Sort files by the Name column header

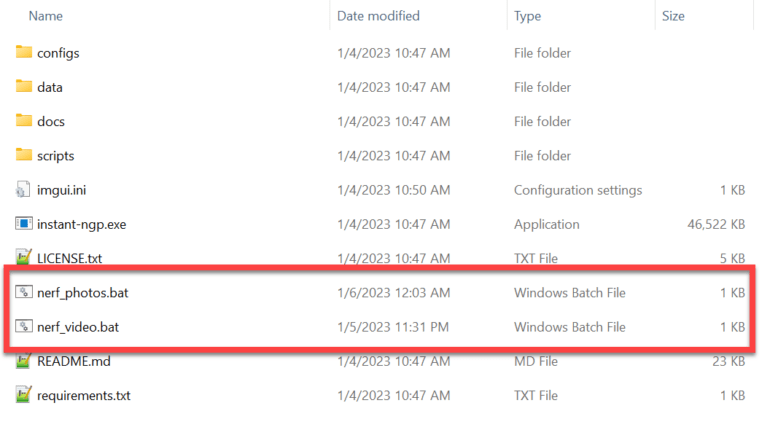[46, 16]
